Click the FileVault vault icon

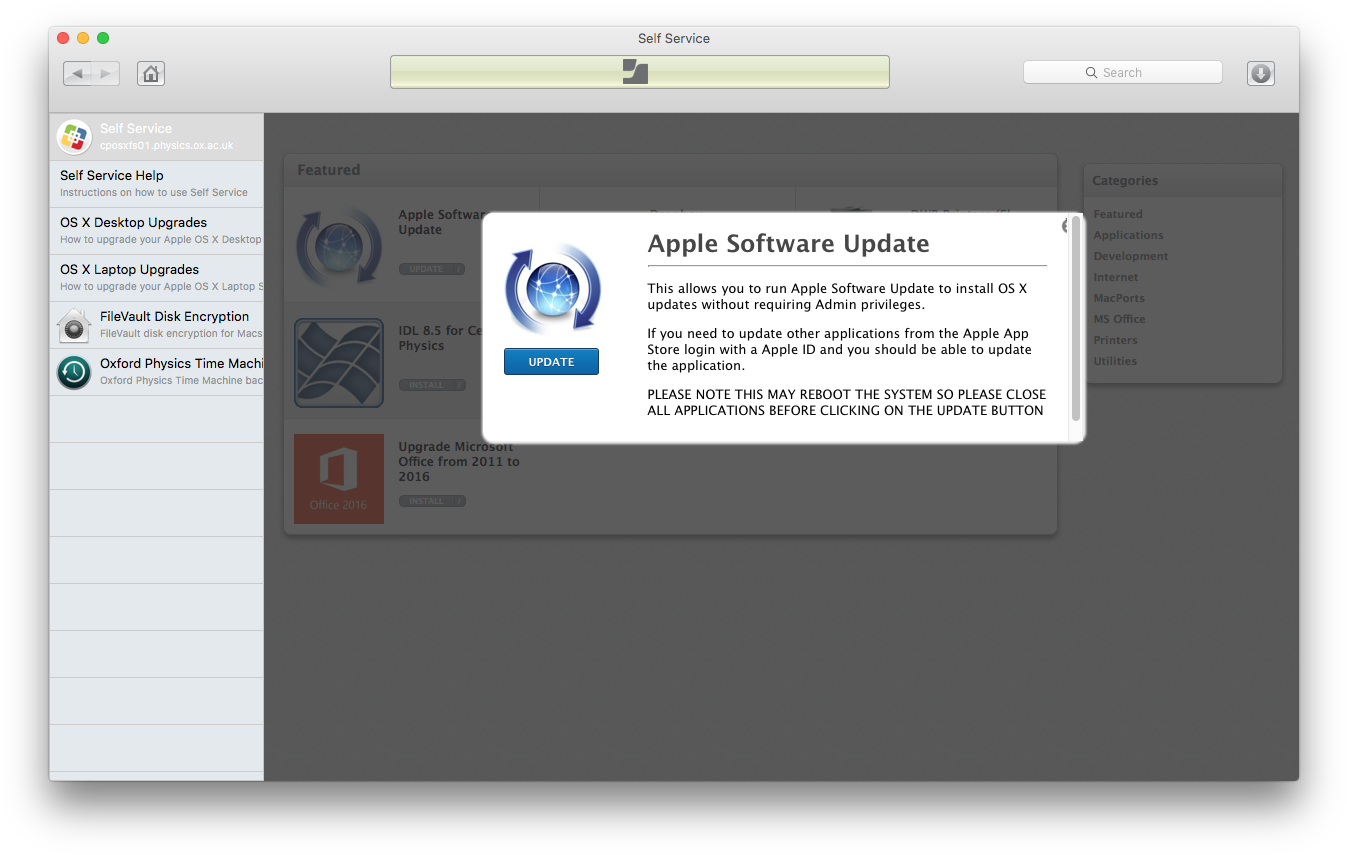[74, 325]
